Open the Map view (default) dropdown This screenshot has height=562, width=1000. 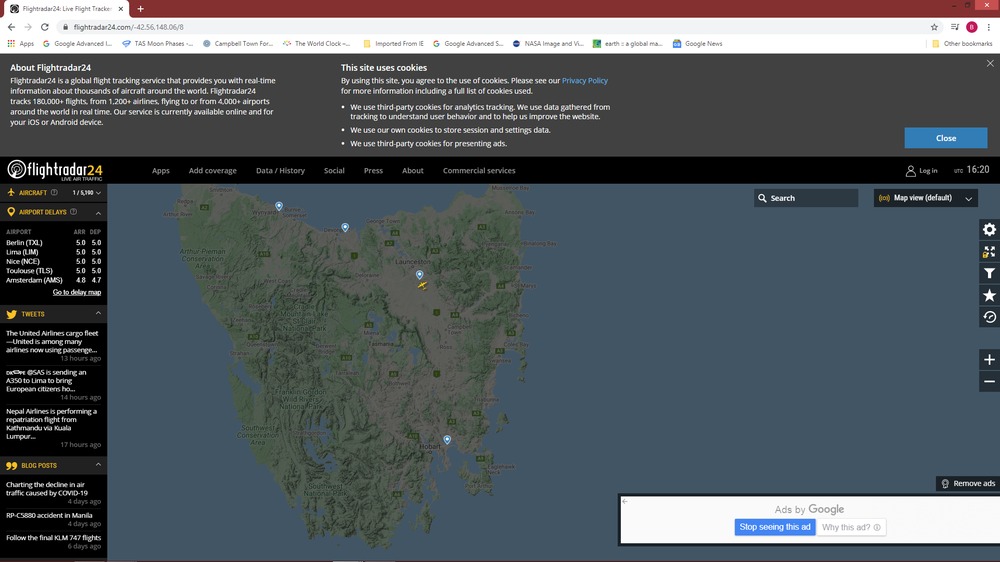click(926, 198)
